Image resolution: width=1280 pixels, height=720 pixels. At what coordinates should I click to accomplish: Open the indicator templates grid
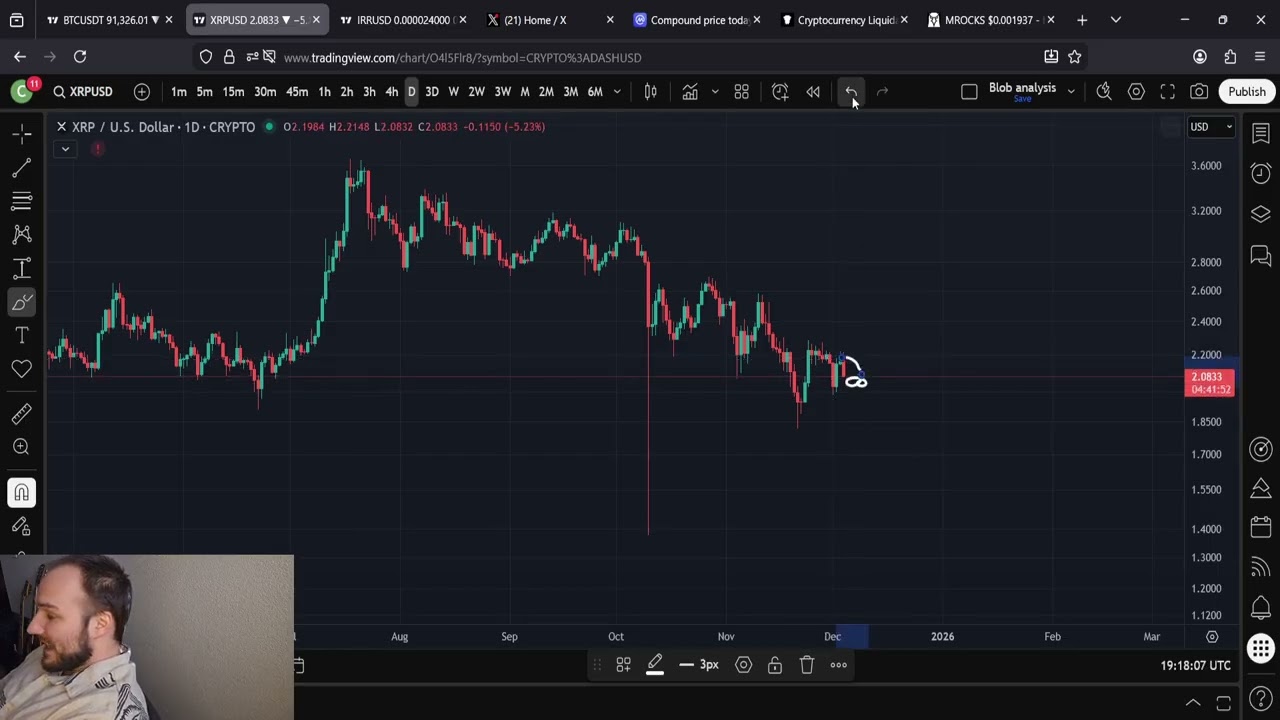coord(741,92)
